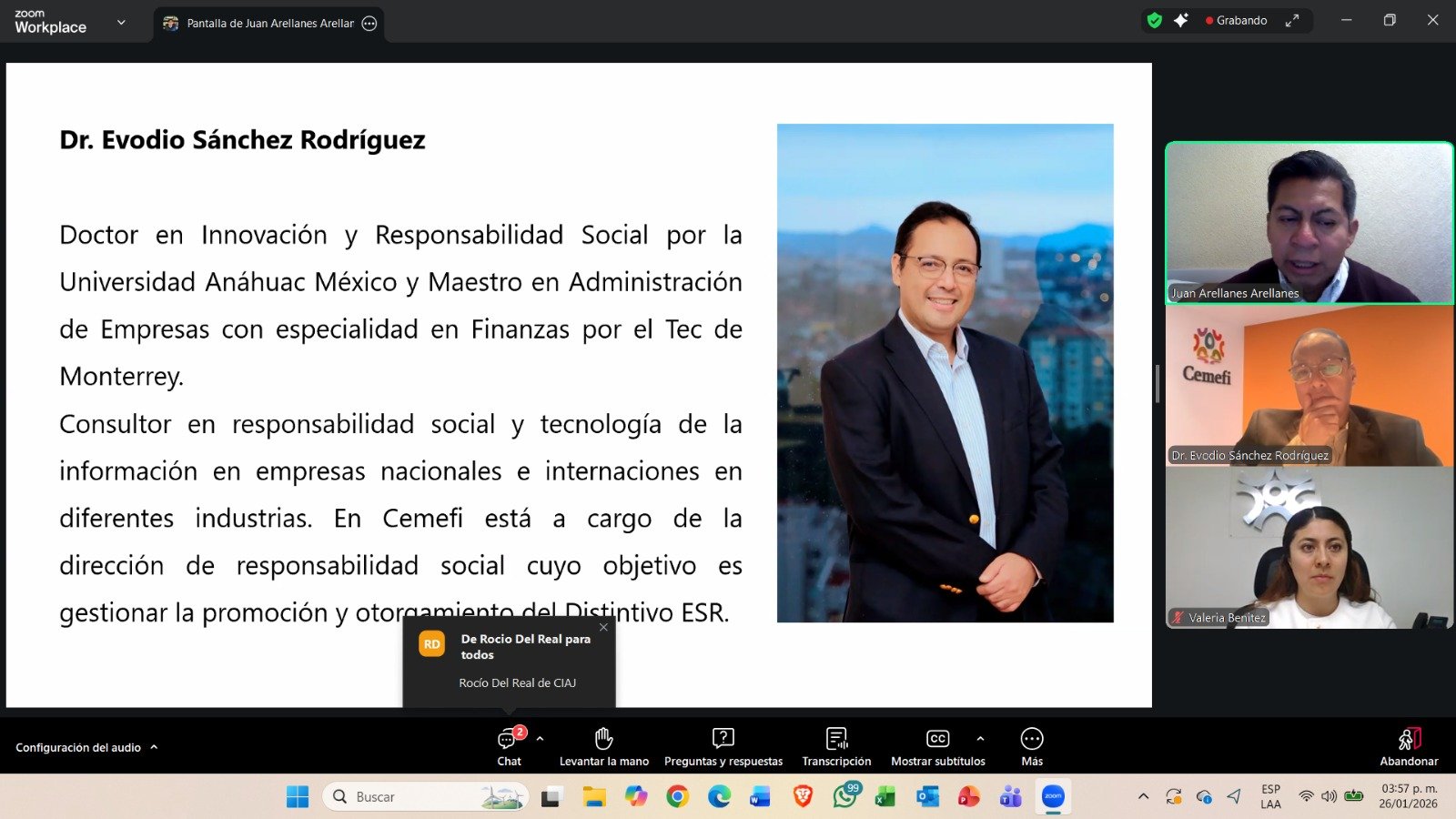Raise hand with Levantar la mano

(x=603, y=746)
